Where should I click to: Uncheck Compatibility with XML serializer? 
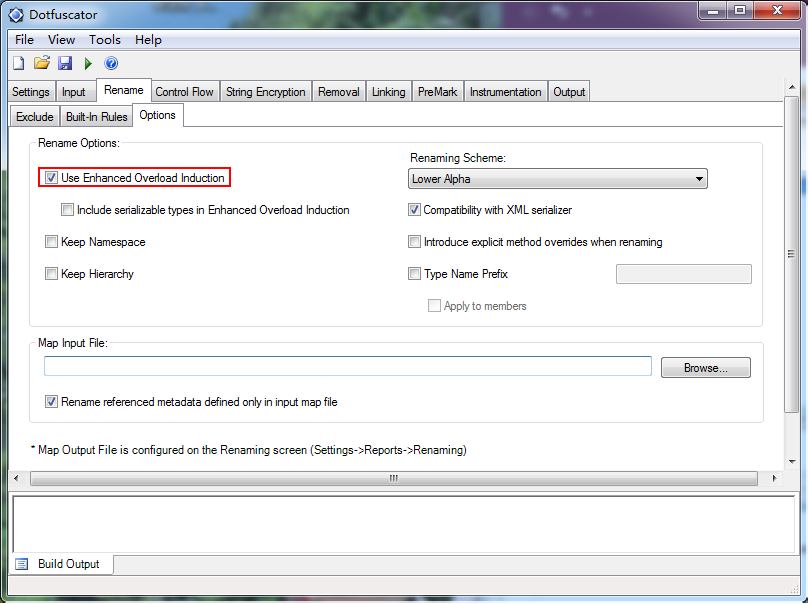(x=414, y=210)
